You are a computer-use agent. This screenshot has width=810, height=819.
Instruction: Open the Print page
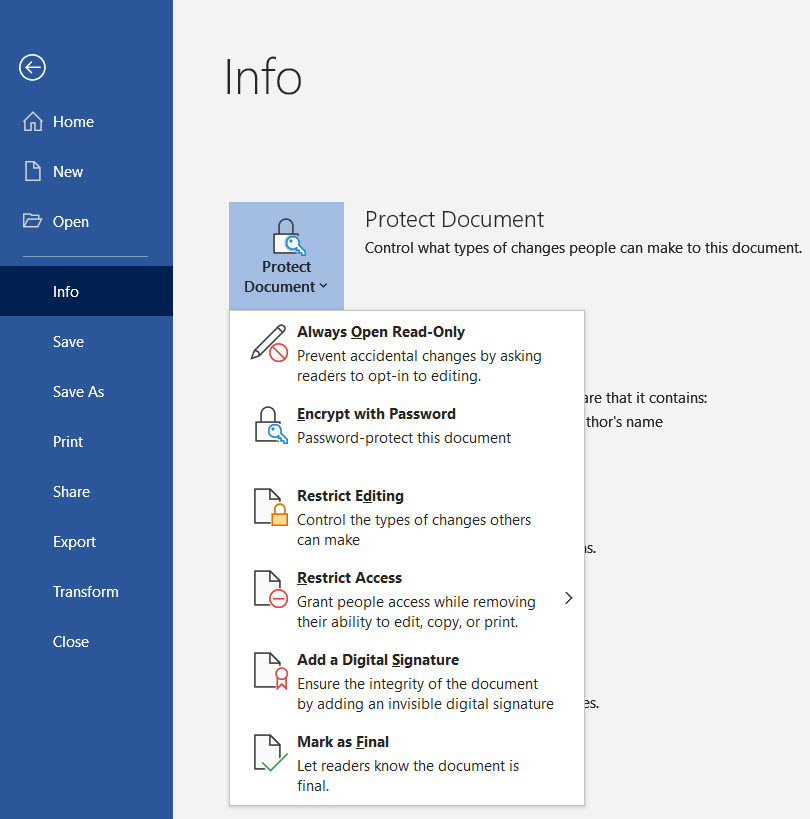[x=86, y=442]
